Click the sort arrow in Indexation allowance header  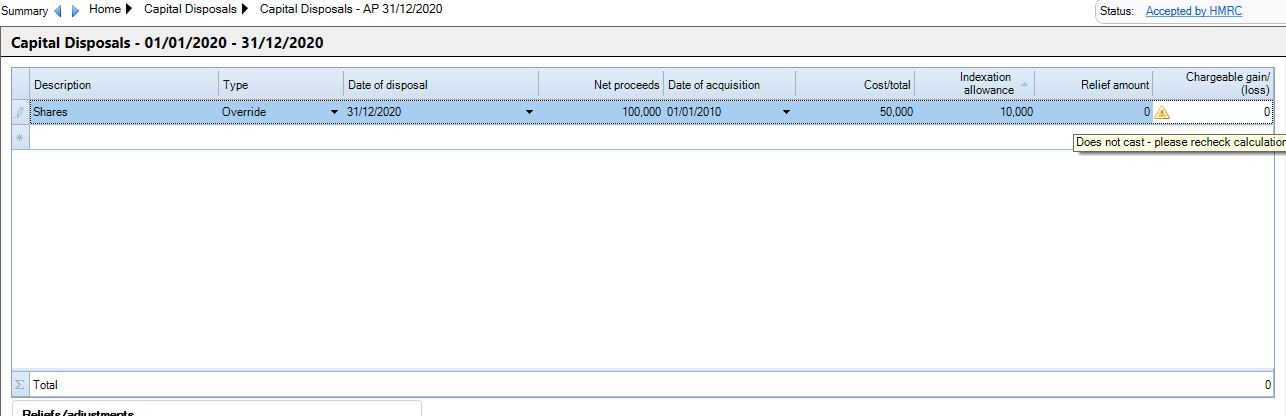click(x=1025, y=85)
